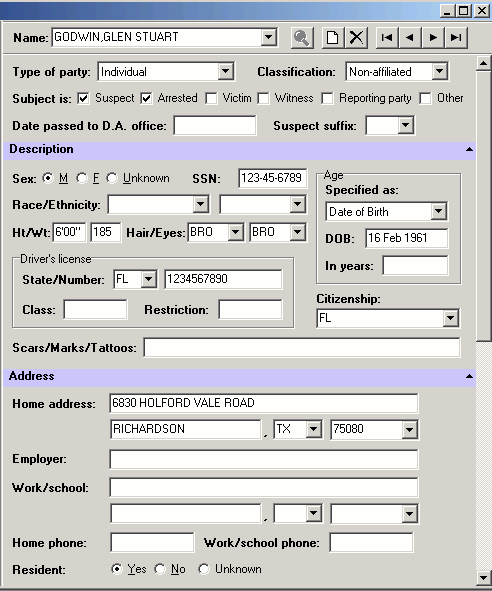Open the Type of party dropdown

pos(225,72)
